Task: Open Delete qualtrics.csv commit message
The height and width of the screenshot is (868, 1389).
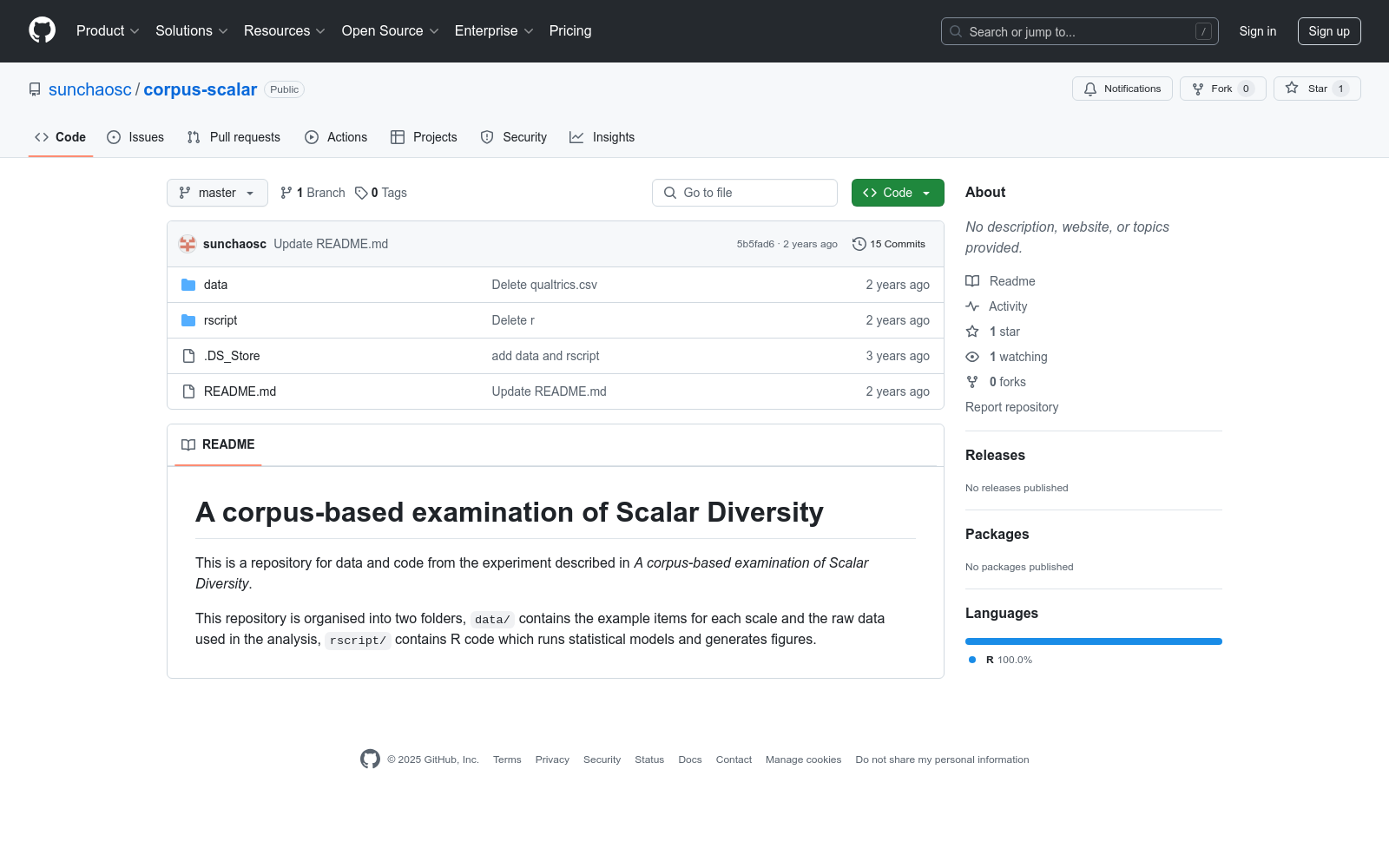Action: point(544,285)
